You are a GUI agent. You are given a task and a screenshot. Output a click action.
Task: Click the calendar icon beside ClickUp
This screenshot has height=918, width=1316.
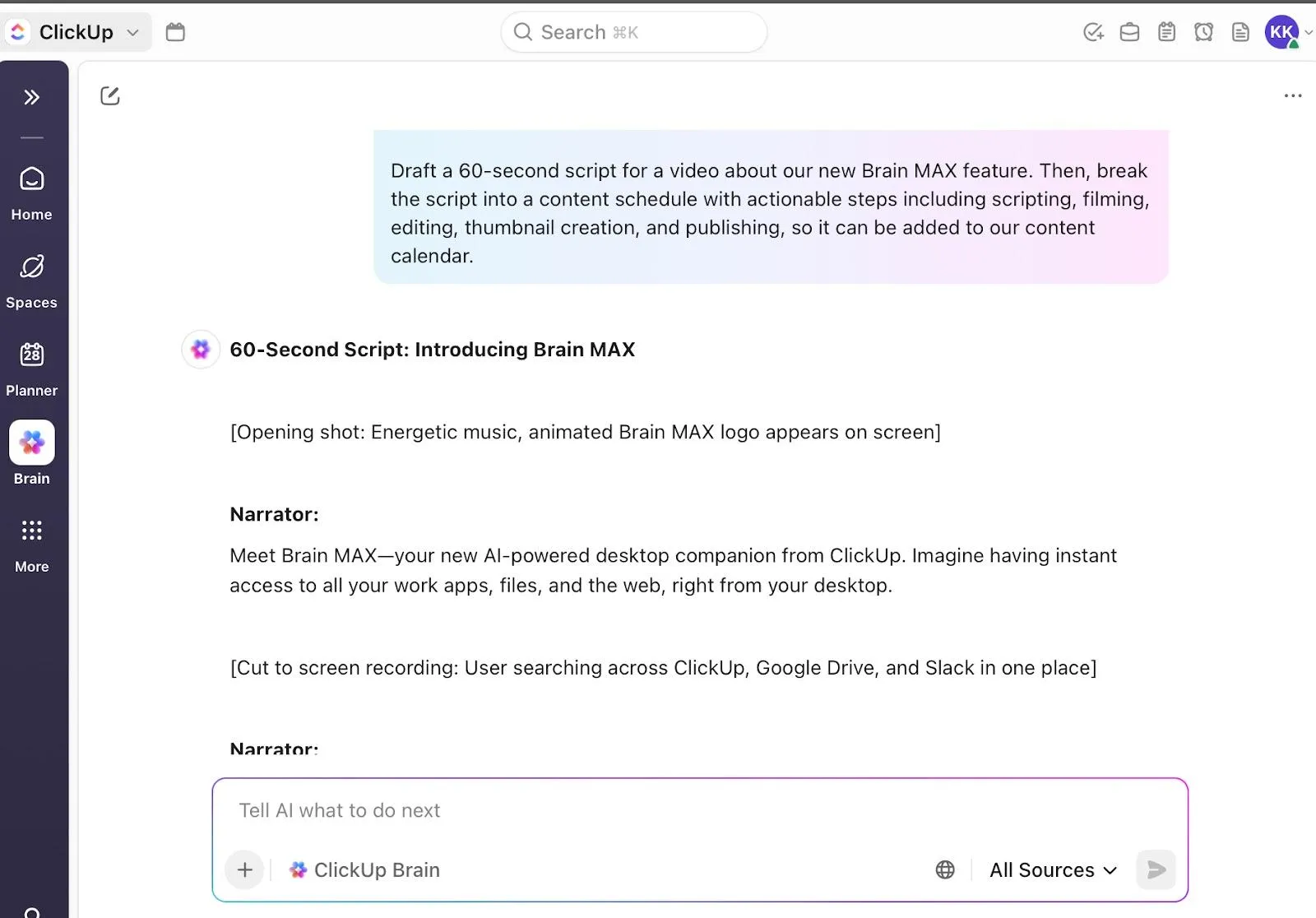click(x=175, y=32)
